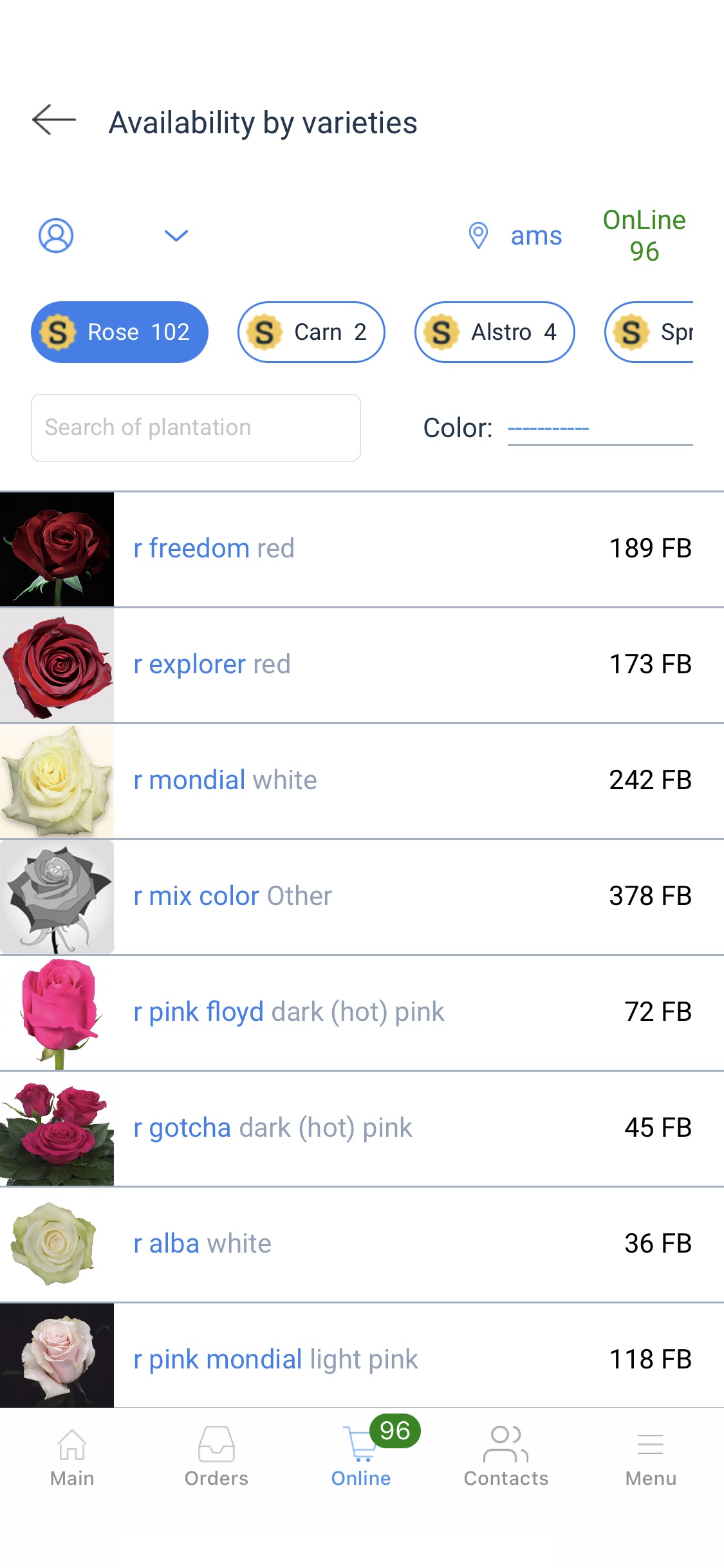Tap the location pin icon
The width and height of the screenshot is (724, 1568).
pos(478,236)
